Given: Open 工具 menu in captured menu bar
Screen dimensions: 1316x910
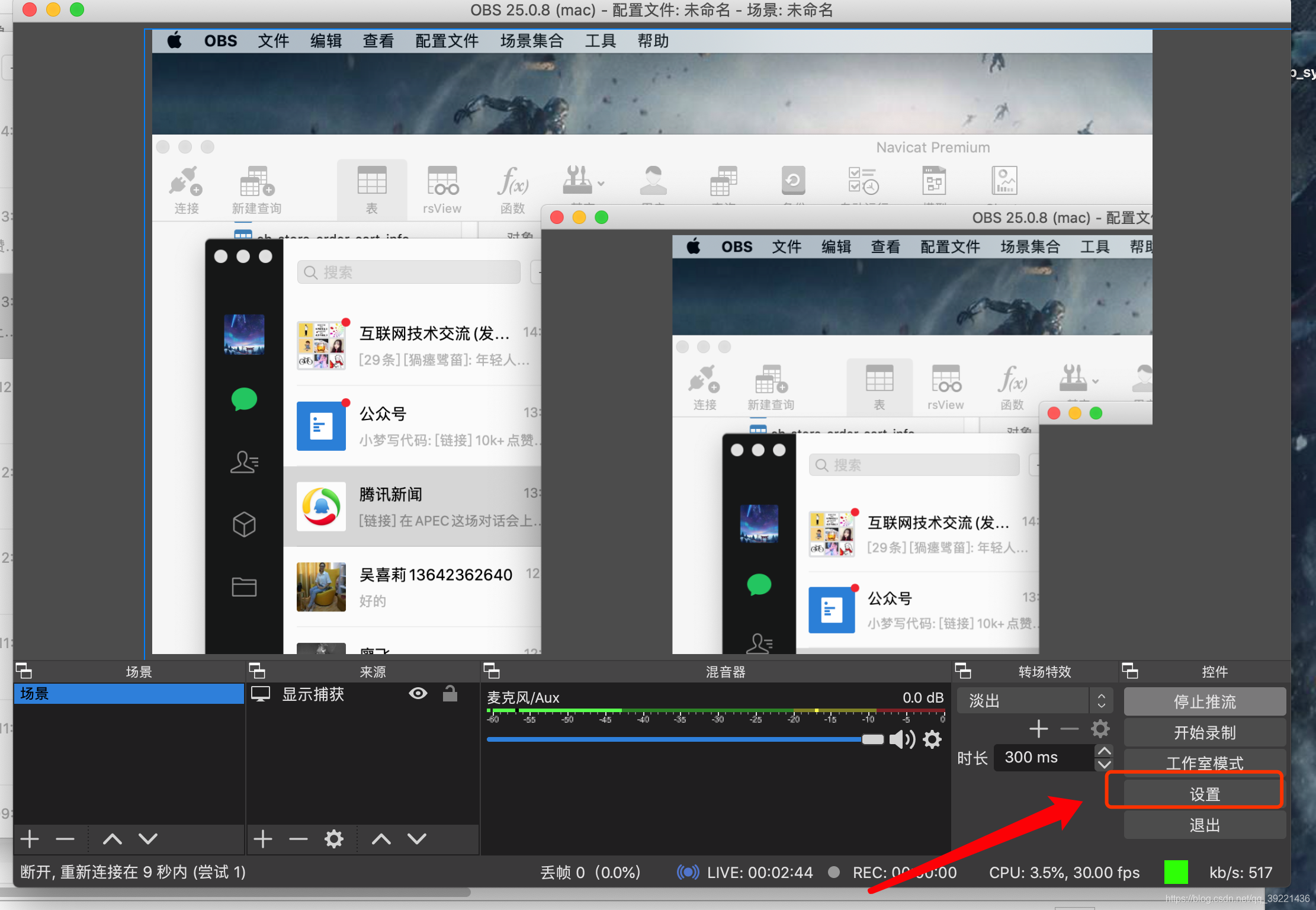Looking at the screenshot, I should tap(601, 41).
